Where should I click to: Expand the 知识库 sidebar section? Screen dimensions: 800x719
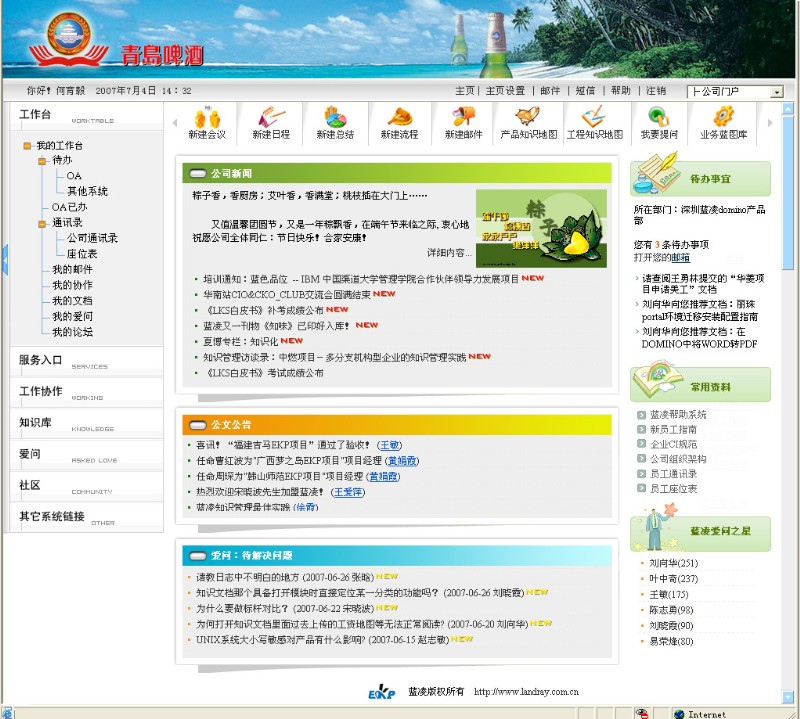[86, 424]
